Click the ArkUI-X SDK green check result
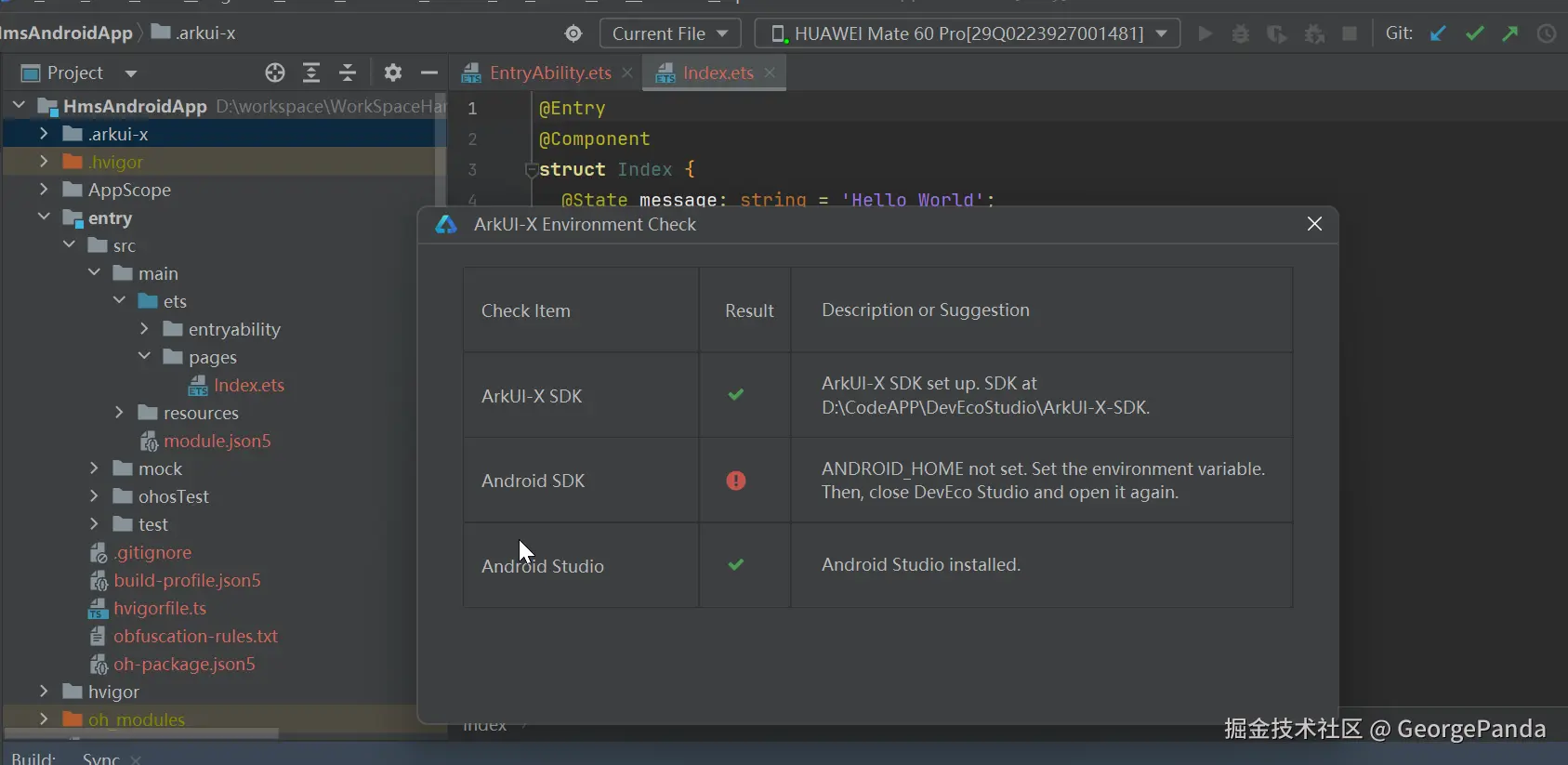Screen dimensions: 1568x765 point(736,395)
